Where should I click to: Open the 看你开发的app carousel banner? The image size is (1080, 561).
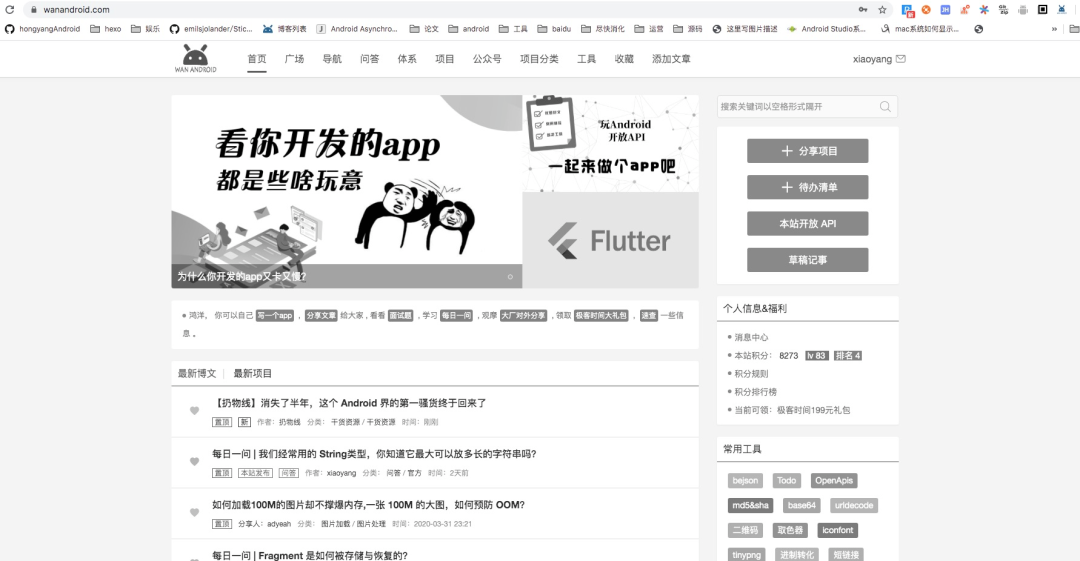[x=346, y=191]
